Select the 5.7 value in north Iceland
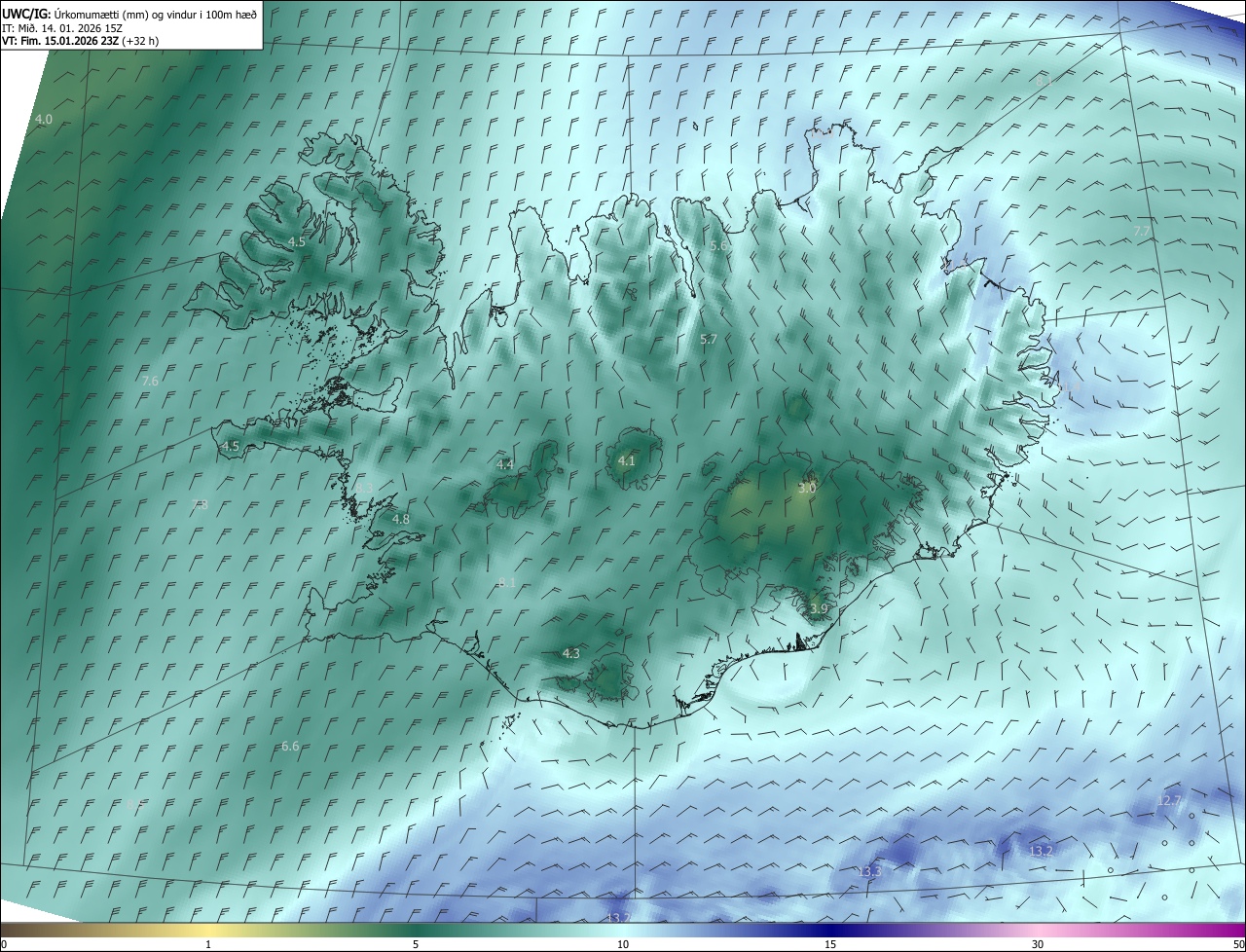Viewport: 1246px width, 952px height. tap(709, 339)
